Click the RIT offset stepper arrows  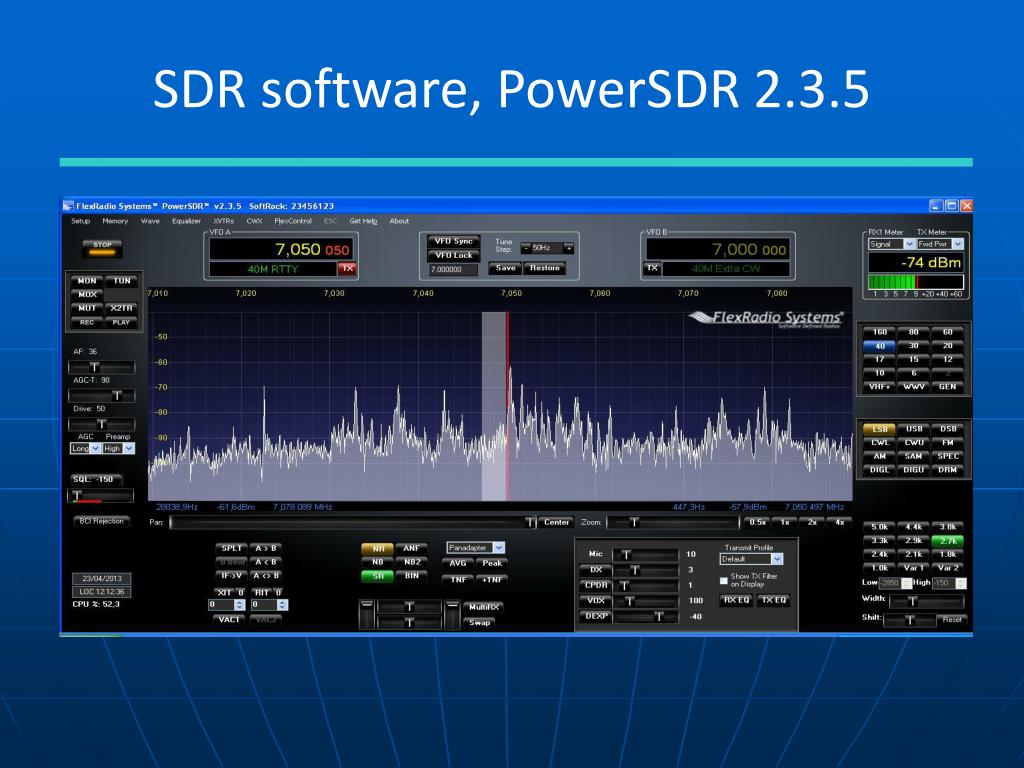coord(282,605)
